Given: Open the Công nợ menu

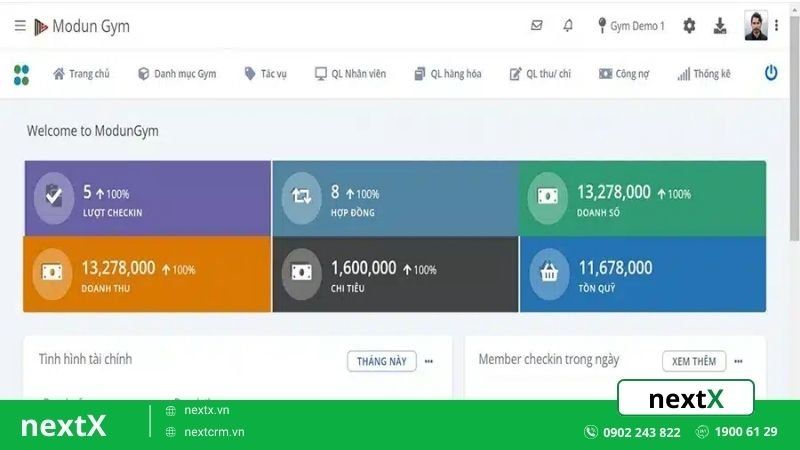Looking at the screenshot, I should click(x=624, y=74).
